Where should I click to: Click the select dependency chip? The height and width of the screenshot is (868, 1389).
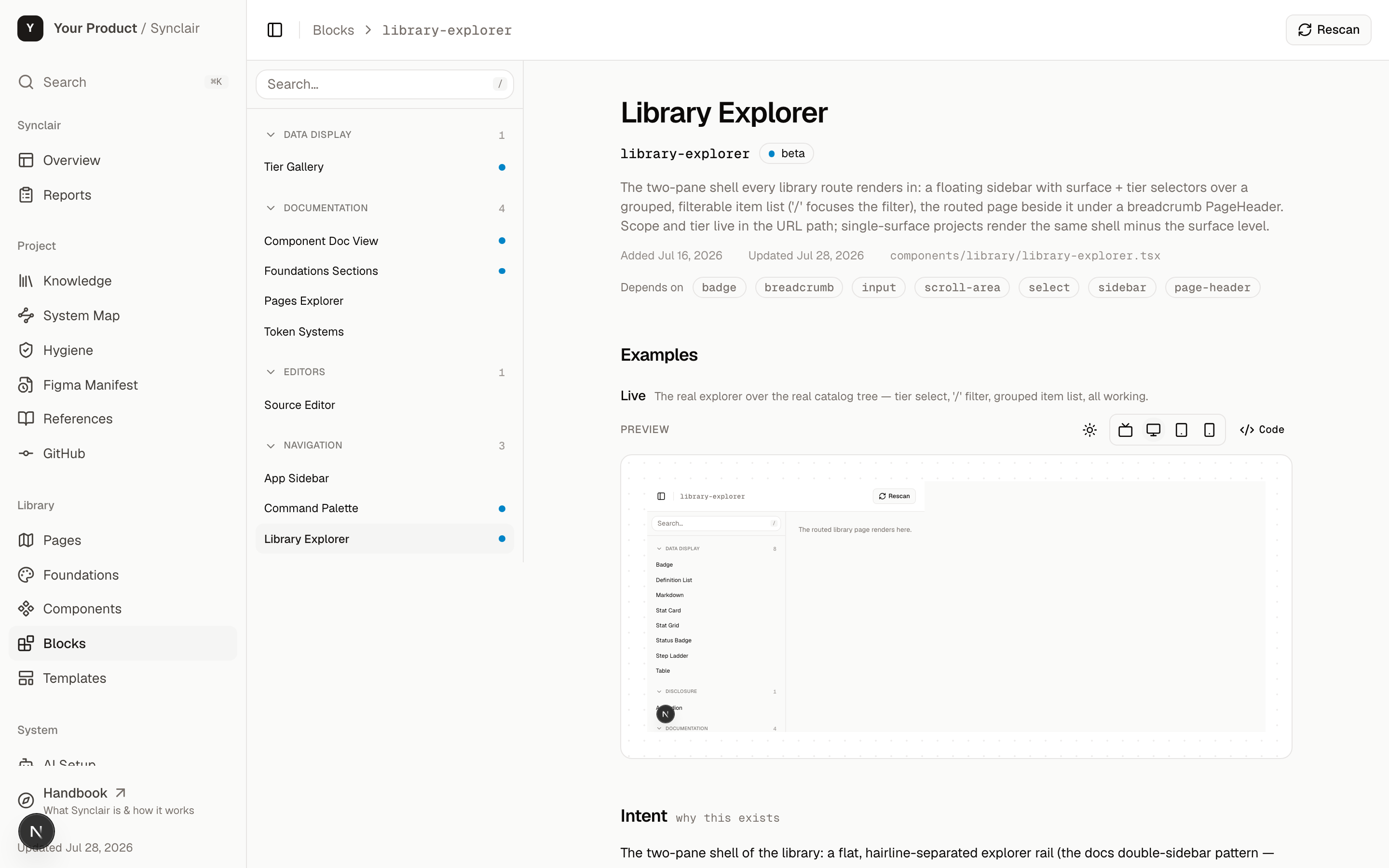pyautogui.click(x=1049, y=287)
